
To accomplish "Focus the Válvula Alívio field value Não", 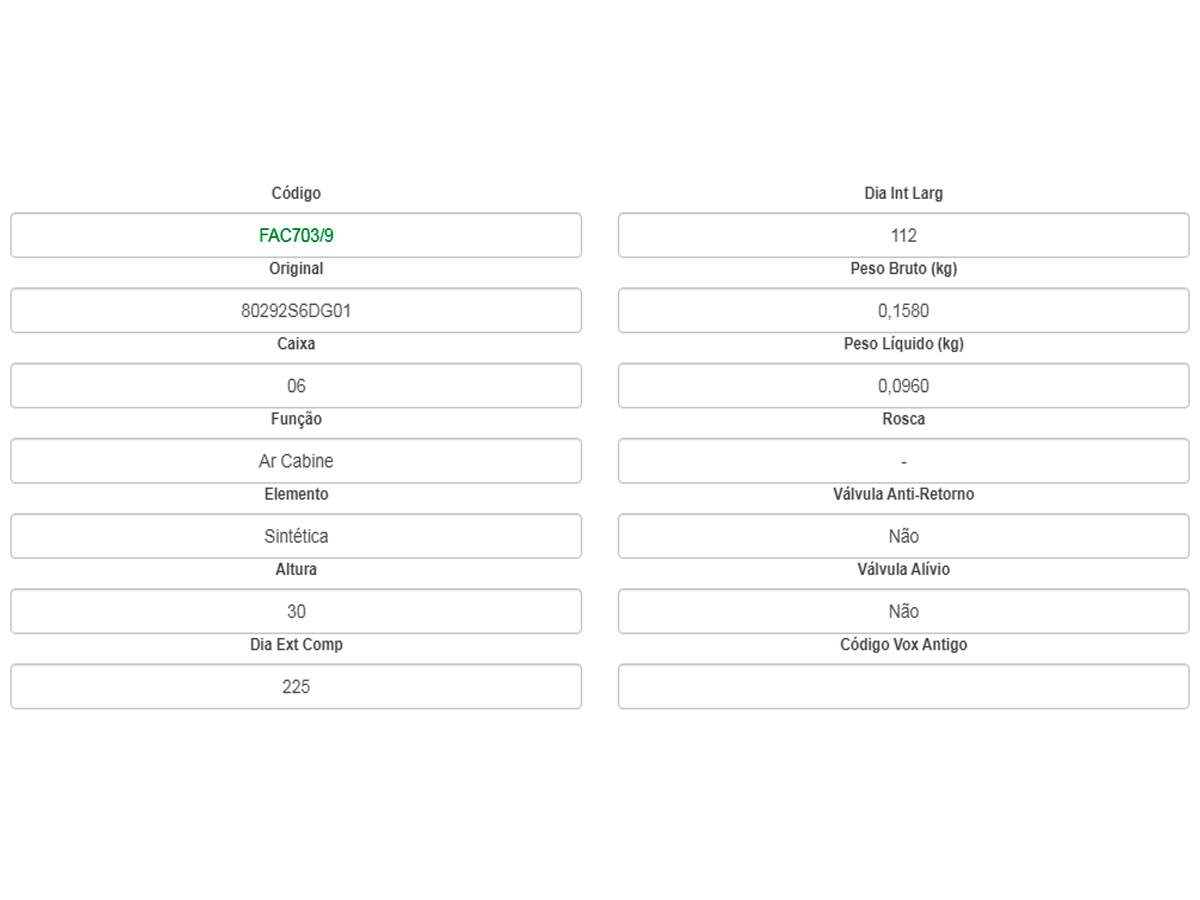I will click(x=903, y=611).
